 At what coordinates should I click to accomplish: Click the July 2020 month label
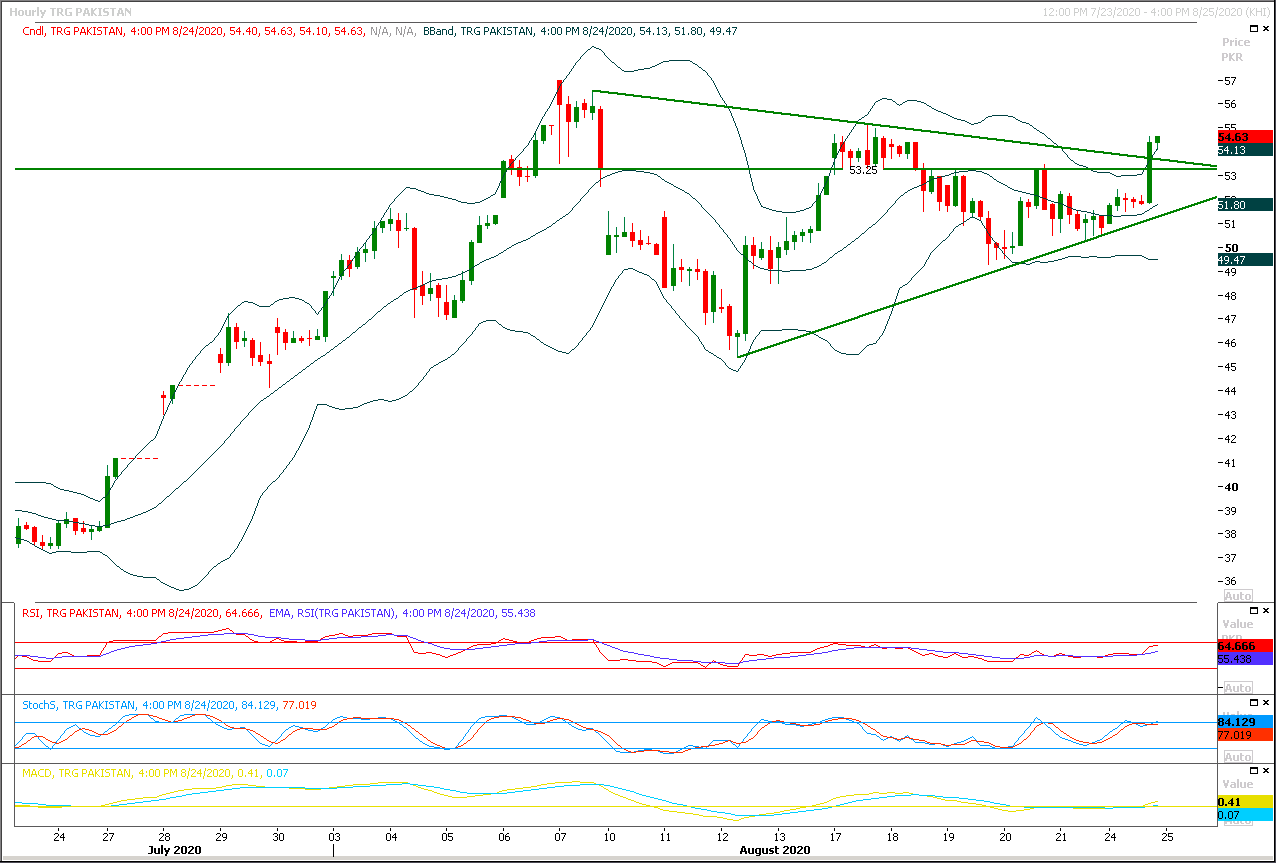coord(175,850)
